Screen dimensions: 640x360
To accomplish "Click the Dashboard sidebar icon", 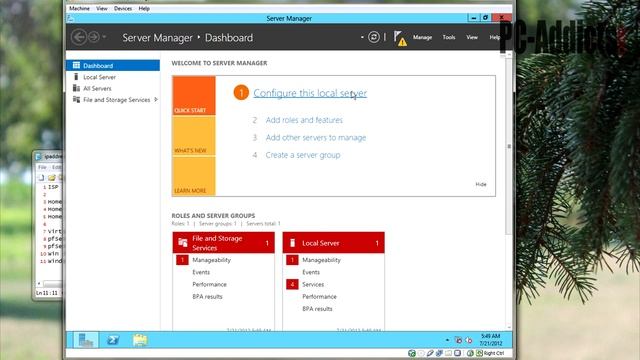I will (76, 65).
